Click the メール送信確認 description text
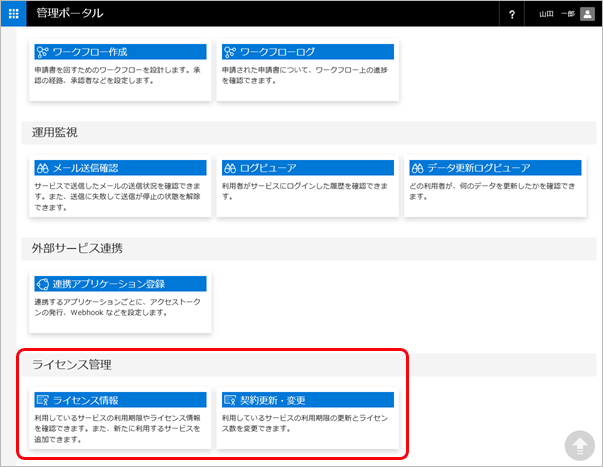This screenshot has height=467, width=603. click(x=117, y=197)
